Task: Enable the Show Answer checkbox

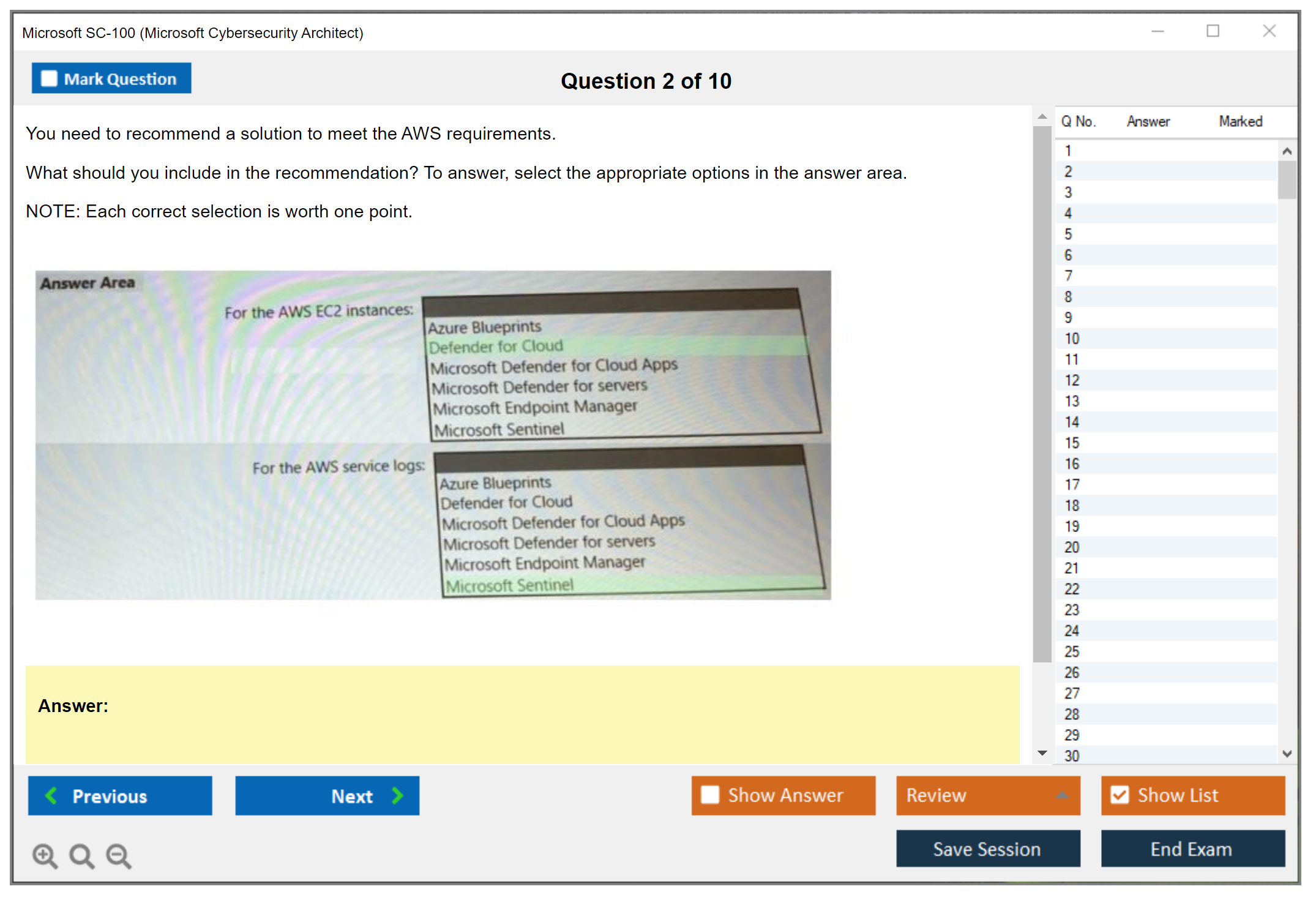Action: tap(710, 795)
